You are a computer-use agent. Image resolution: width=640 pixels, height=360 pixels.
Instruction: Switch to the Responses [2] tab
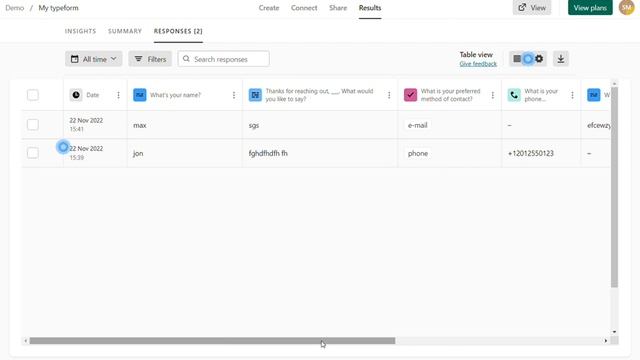point(178,31)
